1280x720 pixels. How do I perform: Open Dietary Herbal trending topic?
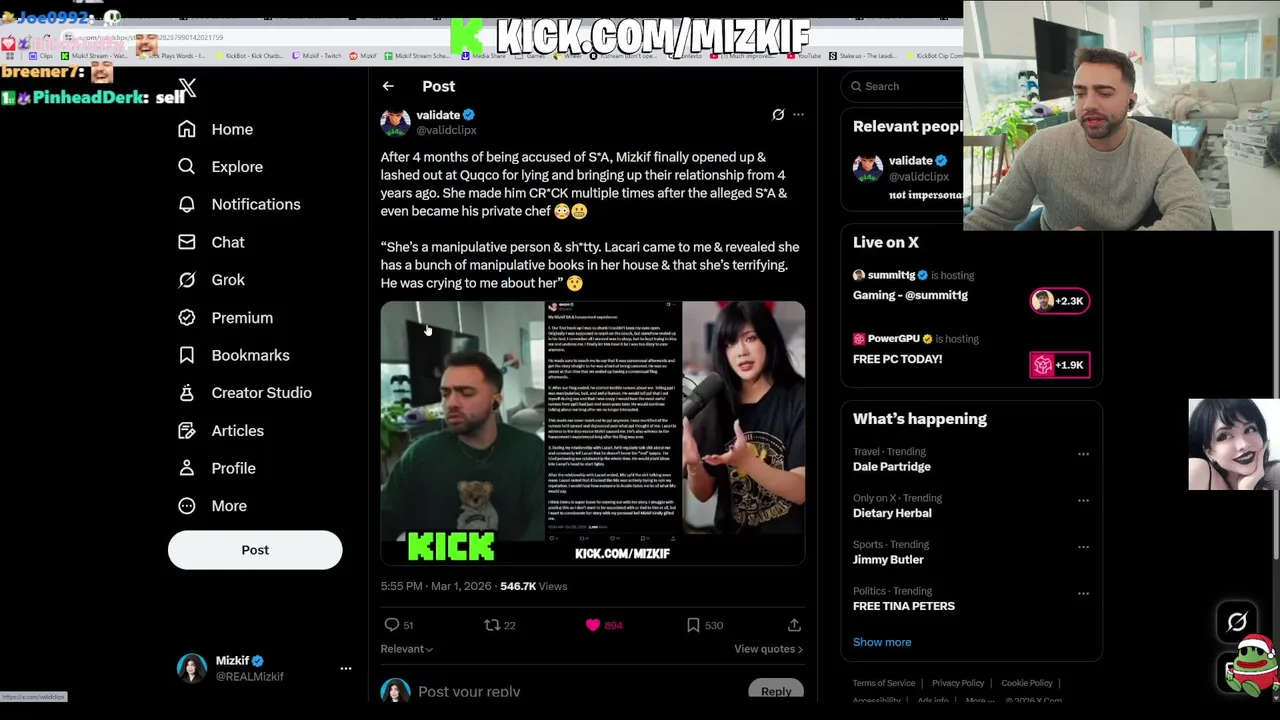click(x=892, y=513)
